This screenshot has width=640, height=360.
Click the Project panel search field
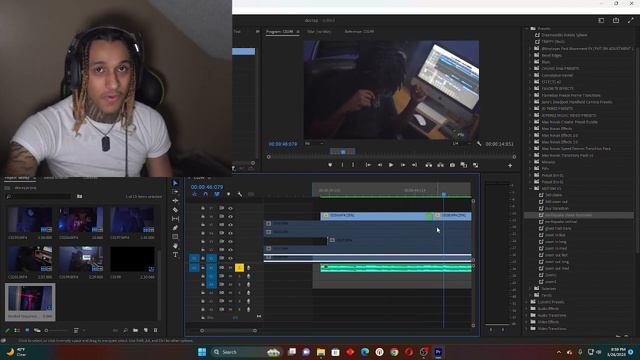38,196
